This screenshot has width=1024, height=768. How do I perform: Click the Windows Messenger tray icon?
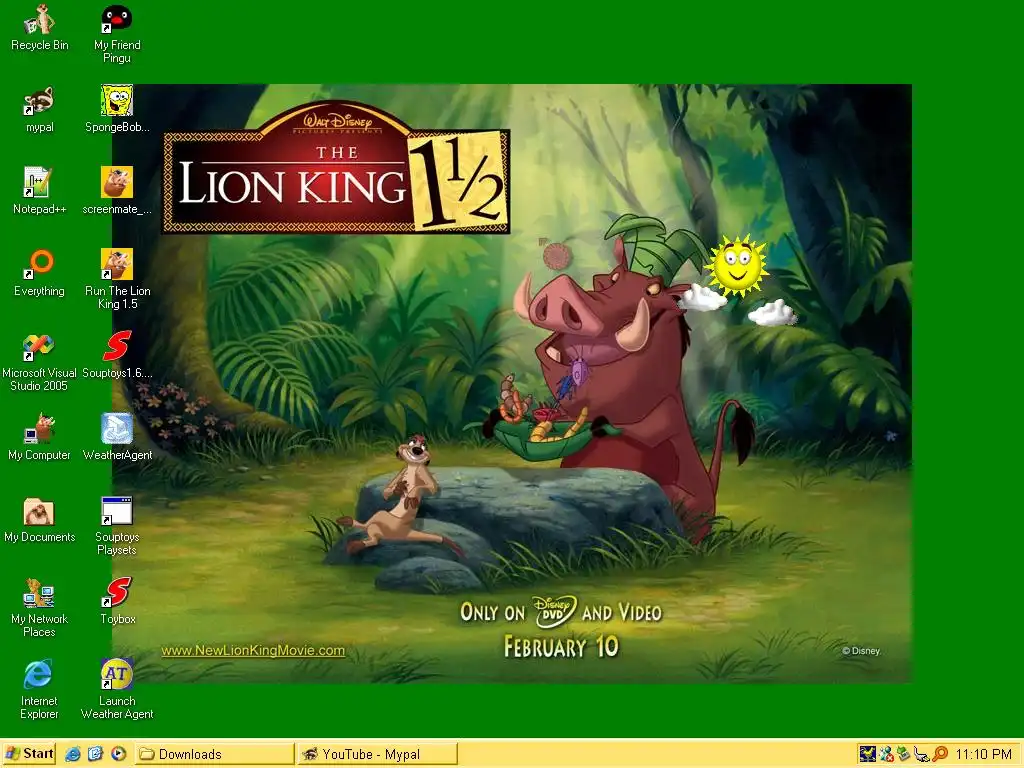886,754
